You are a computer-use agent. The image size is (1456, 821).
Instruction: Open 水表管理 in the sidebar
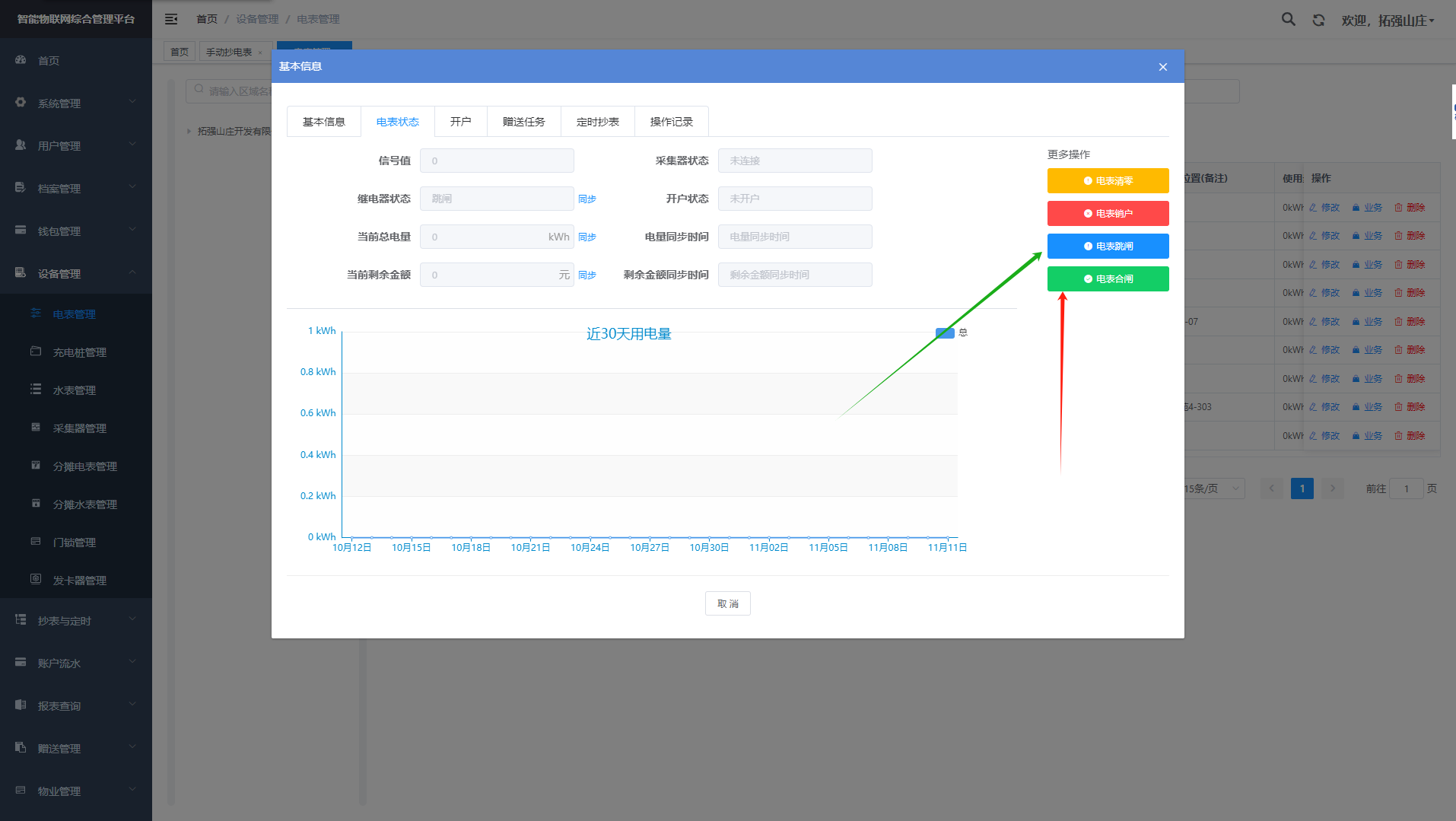click(74, 390)
